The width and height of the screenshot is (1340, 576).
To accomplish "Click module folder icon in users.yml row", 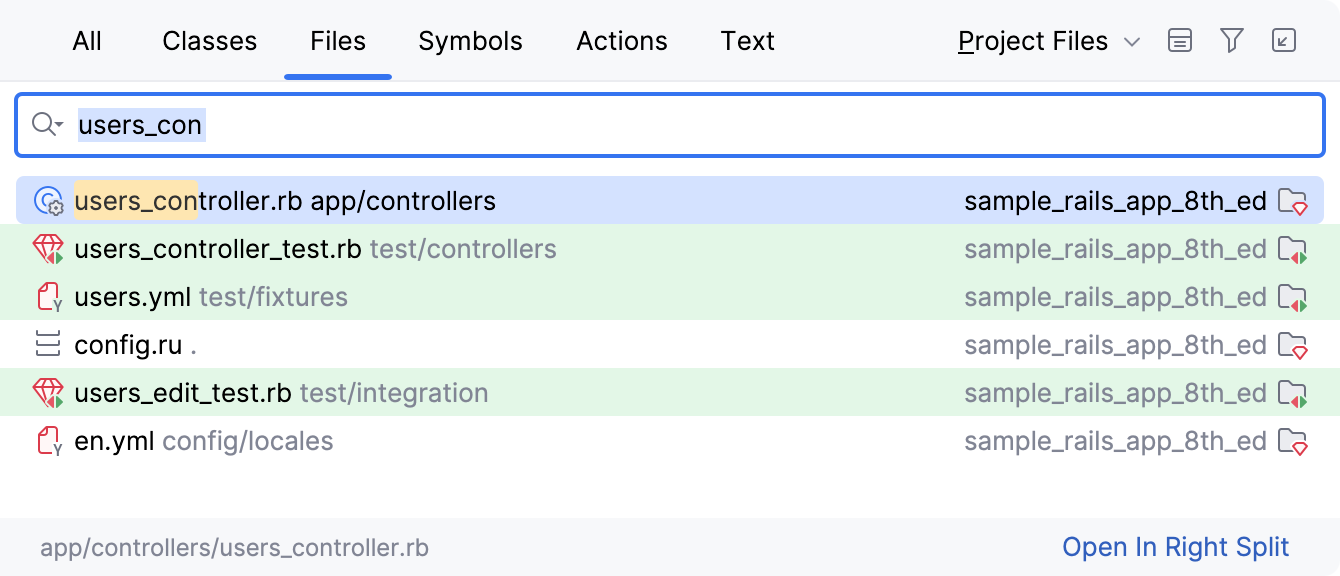I will click(1293, 298).
